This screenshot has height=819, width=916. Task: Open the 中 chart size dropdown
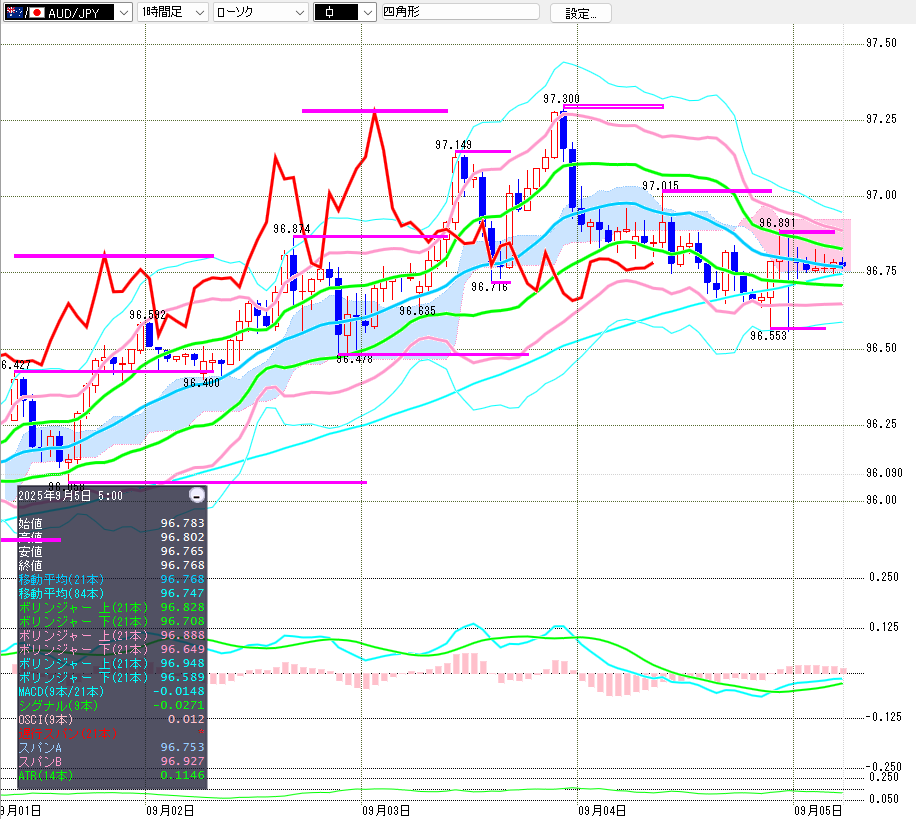click(345, 12)
